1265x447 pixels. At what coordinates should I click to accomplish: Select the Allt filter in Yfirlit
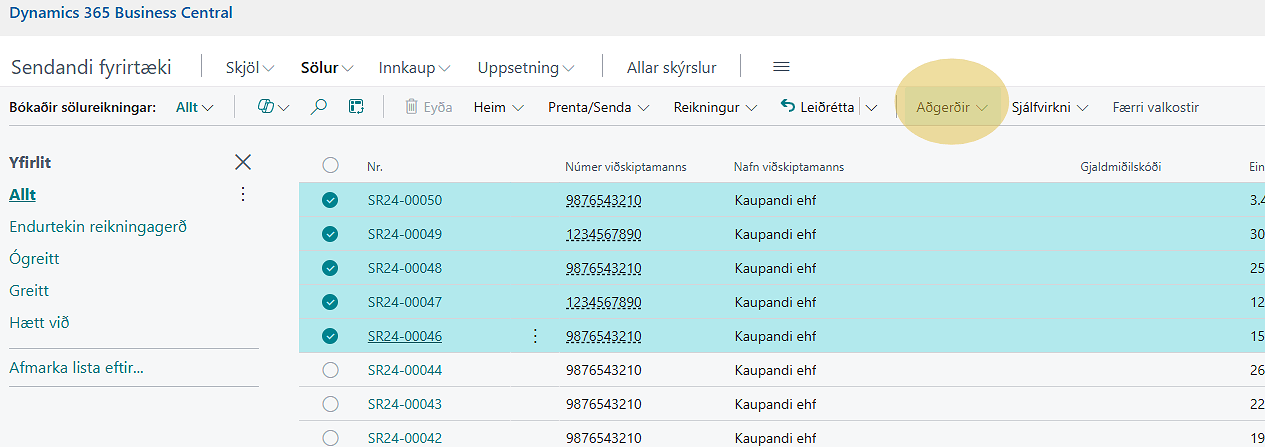22,194
